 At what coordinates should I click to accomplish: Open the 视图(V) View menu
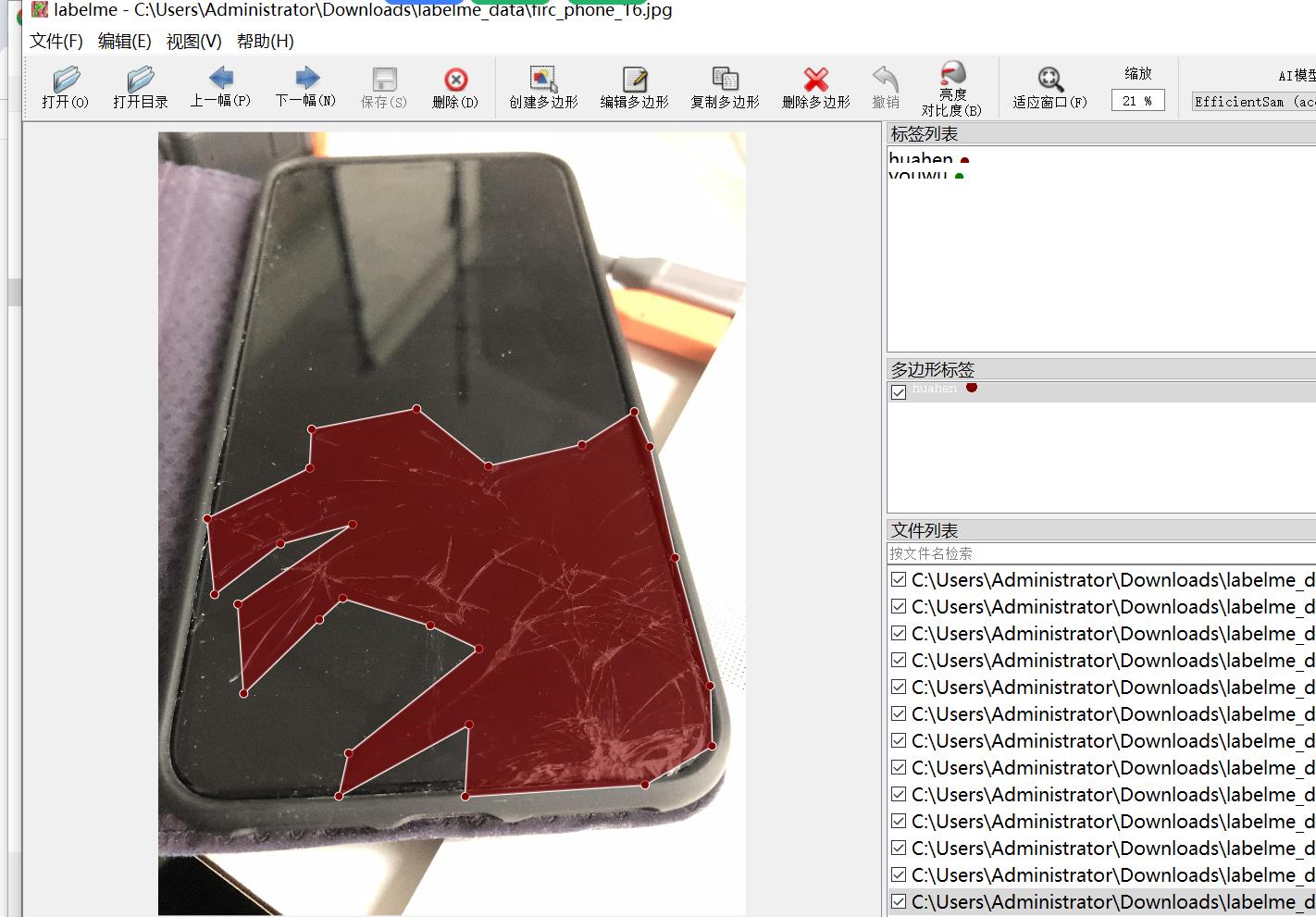(x=193, y=42)
